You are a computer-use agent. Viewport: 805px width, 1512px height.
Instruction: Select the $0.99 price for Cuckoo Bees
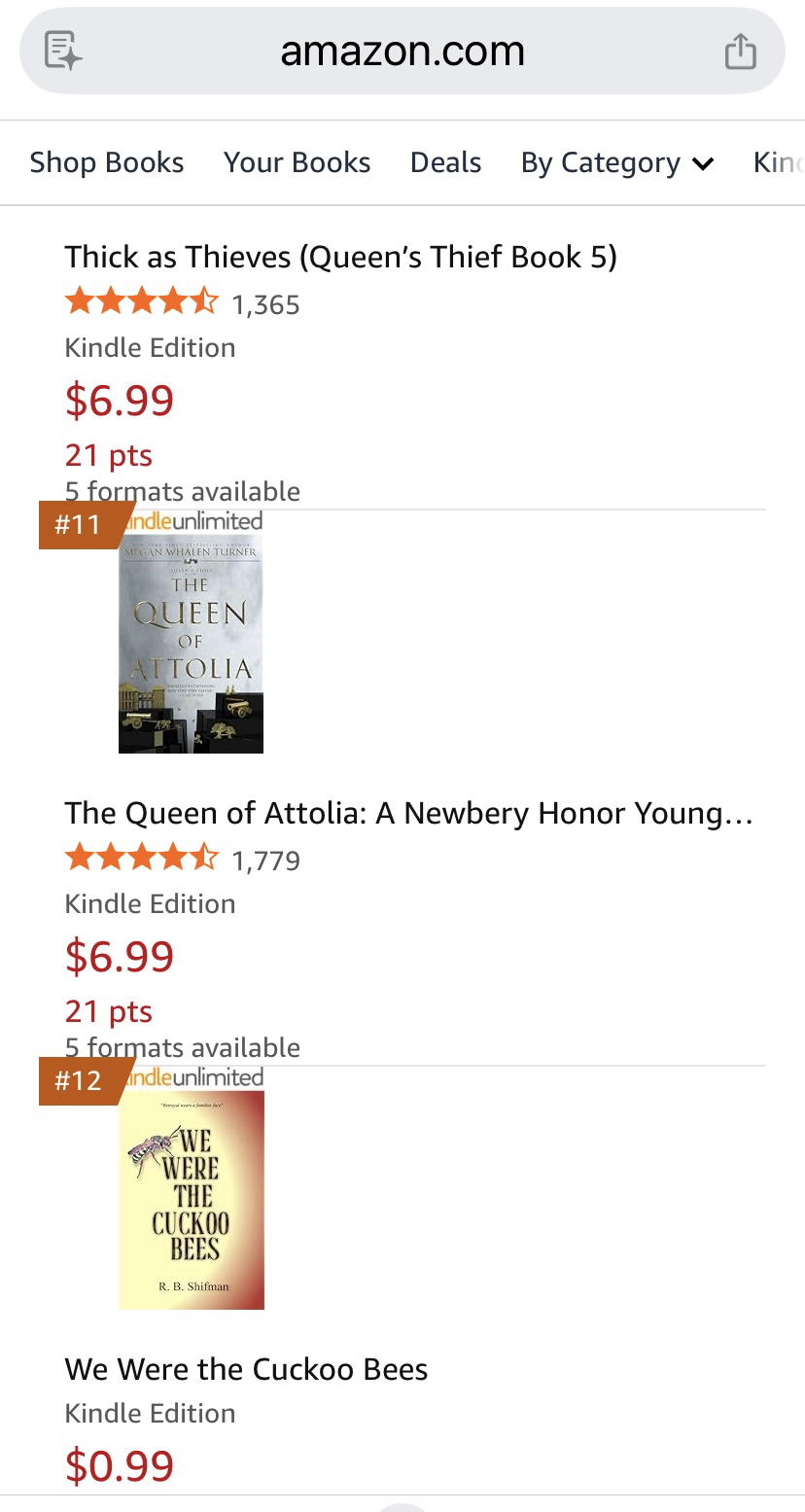click(x=120, y=1465)
